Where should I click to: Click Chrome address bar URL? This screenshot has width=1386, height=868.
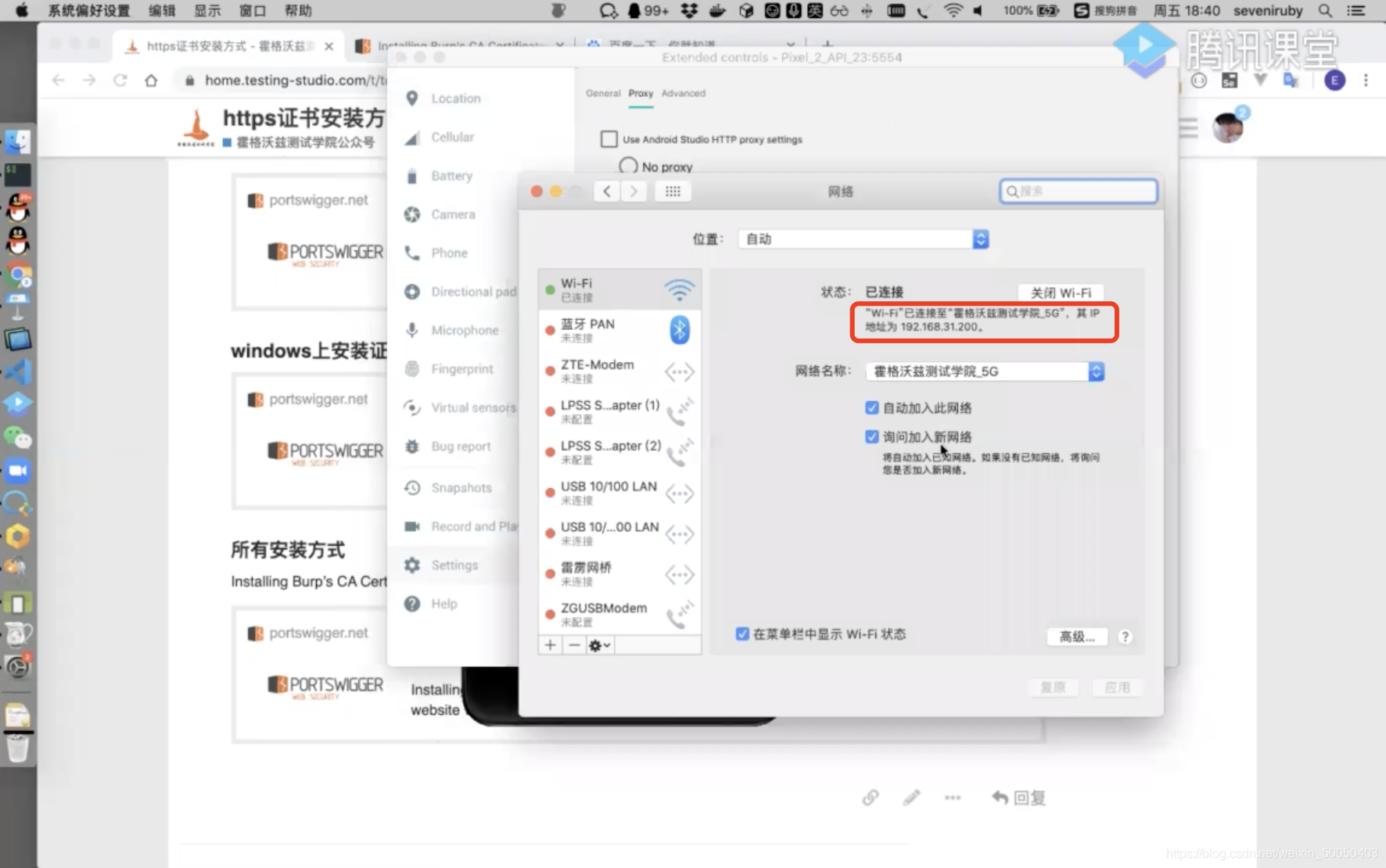295,80
